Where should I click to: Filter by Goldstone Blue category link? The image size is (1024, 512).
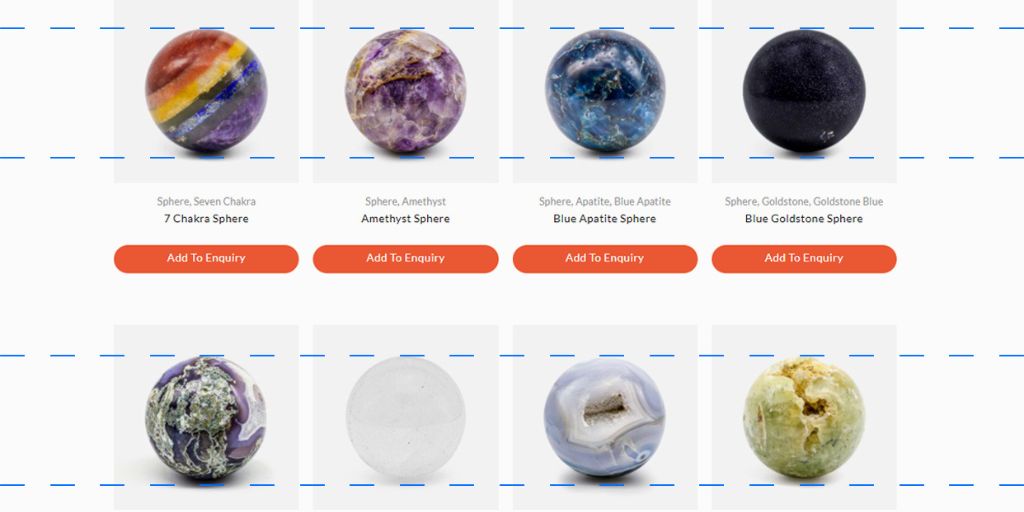(x=848, y=202)
